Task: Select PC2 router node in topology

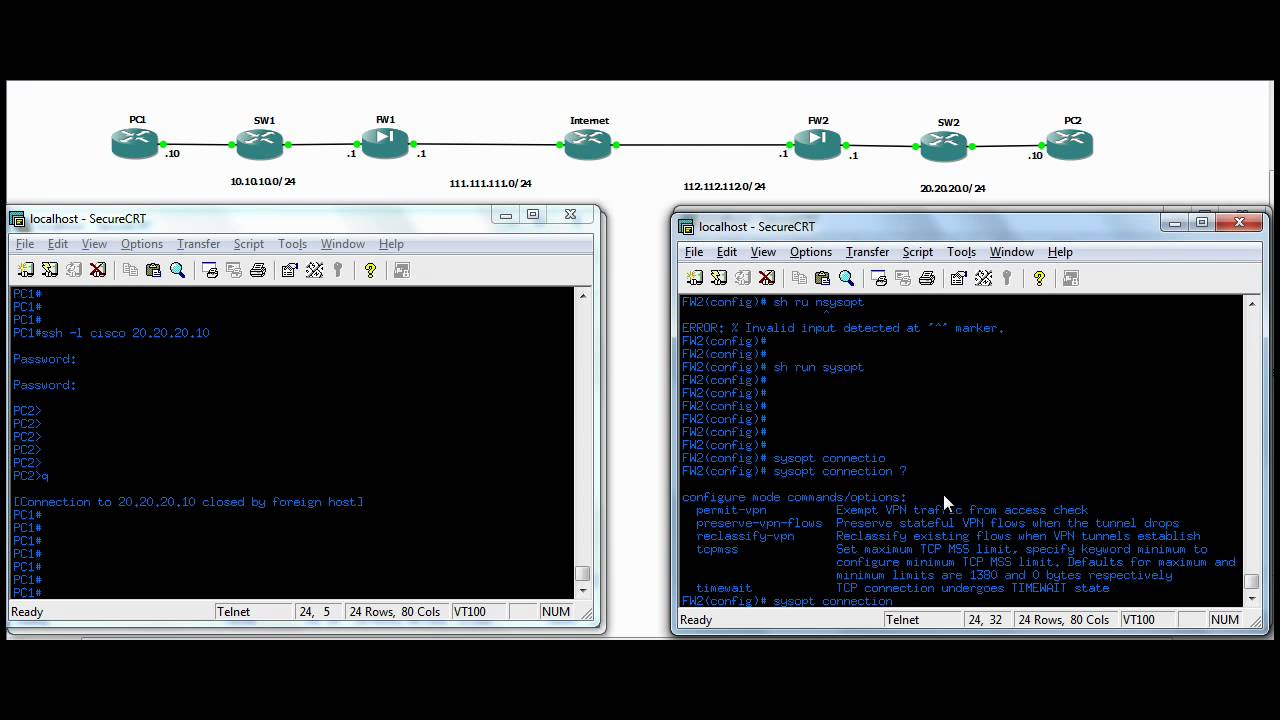Action: tap(1069, 144)
